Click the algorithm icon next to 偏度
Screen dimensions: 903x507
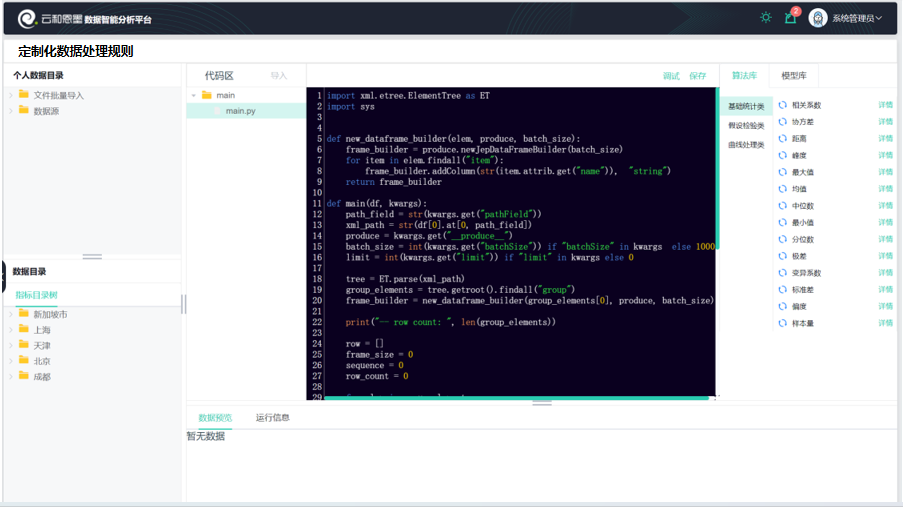[783, 307]
